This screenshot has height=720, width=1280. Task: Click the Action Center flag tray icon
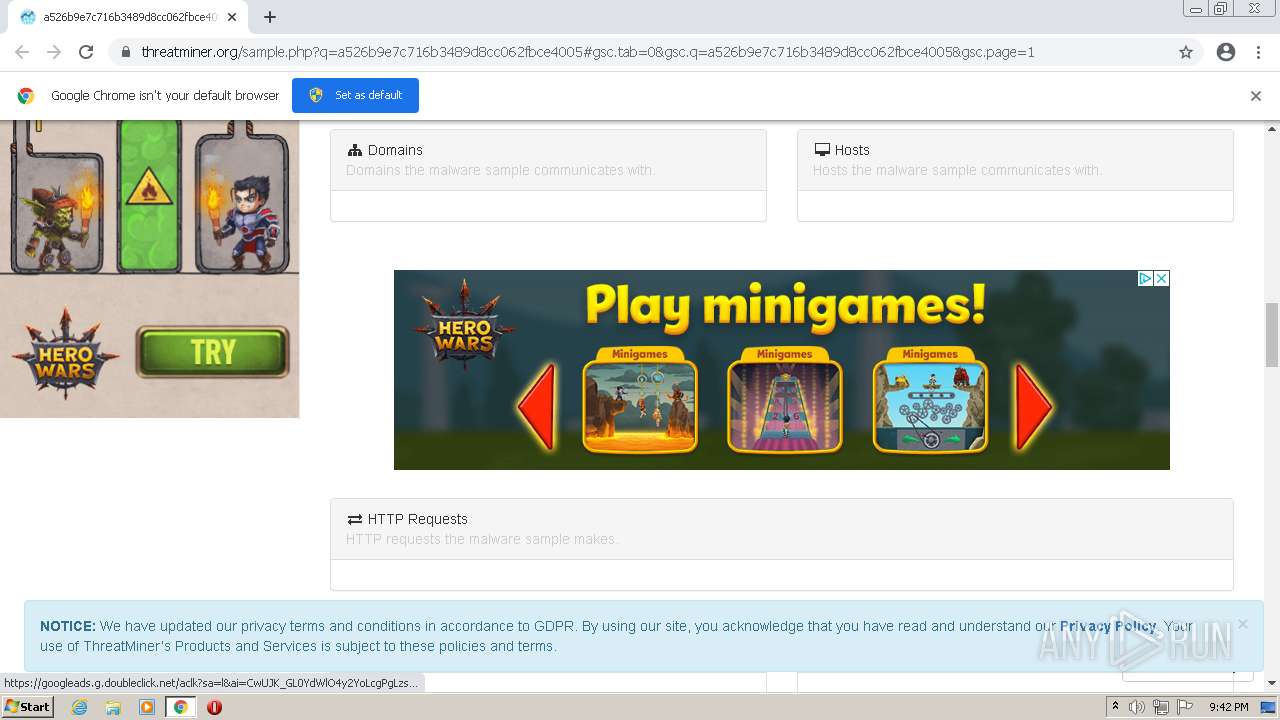[x=1184, y=707]
